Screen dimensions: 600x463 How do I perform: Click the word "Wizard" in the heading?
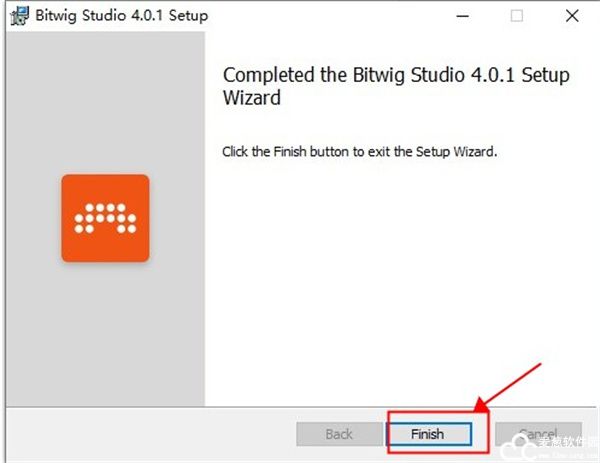[252, 98]
